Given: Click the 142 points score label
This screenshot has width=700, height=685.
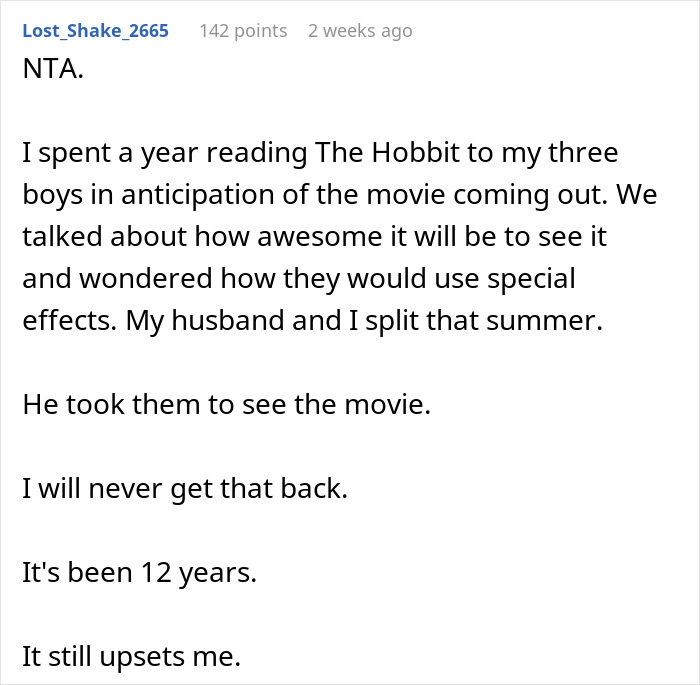Looking at the screenshot, I should click(x=243, y=31).
